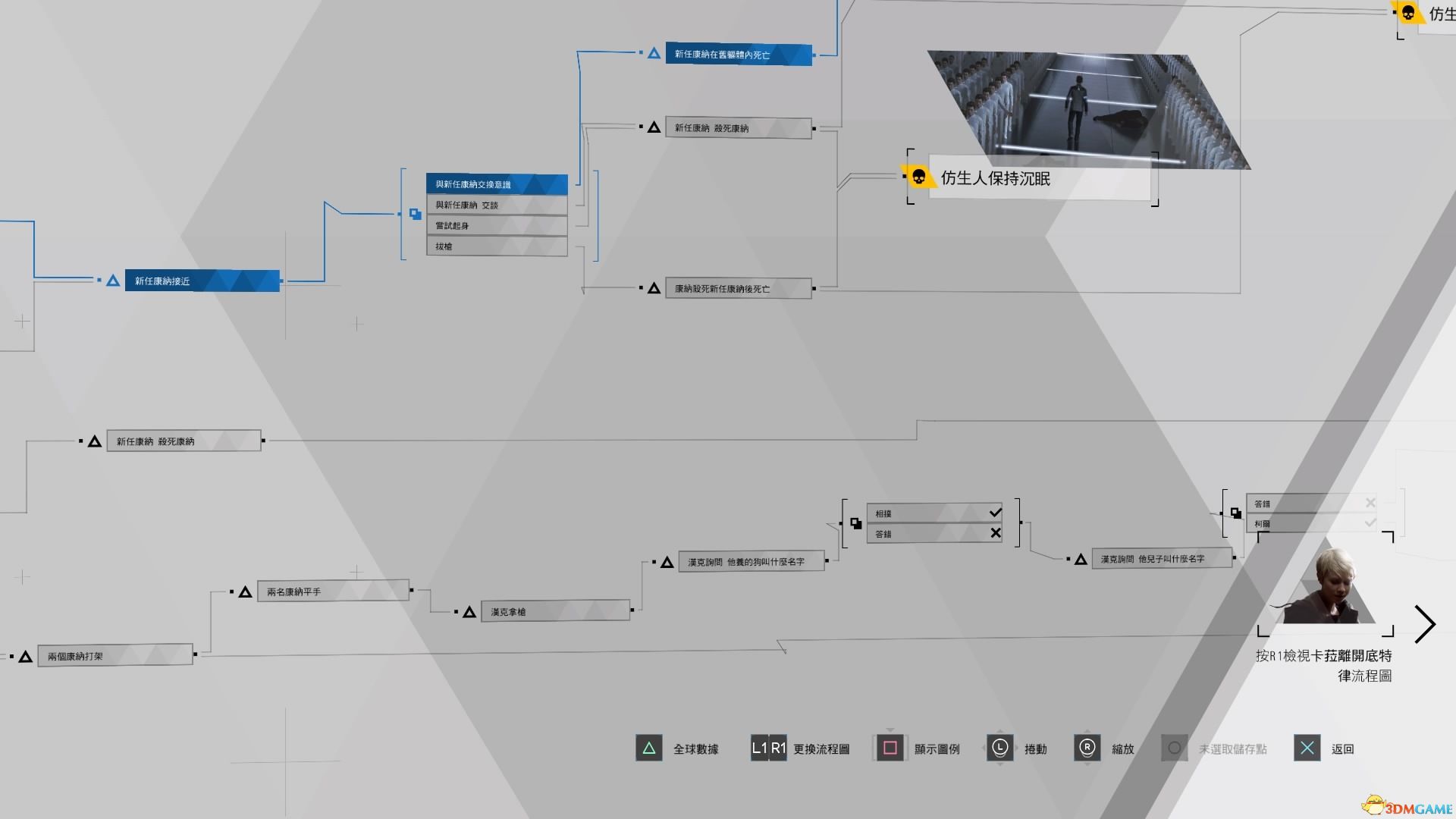Image resolution: width=1456 pixels, height=819 pixels.
Task: Click the 全球數據 label
Action: (x=696, y=749)
